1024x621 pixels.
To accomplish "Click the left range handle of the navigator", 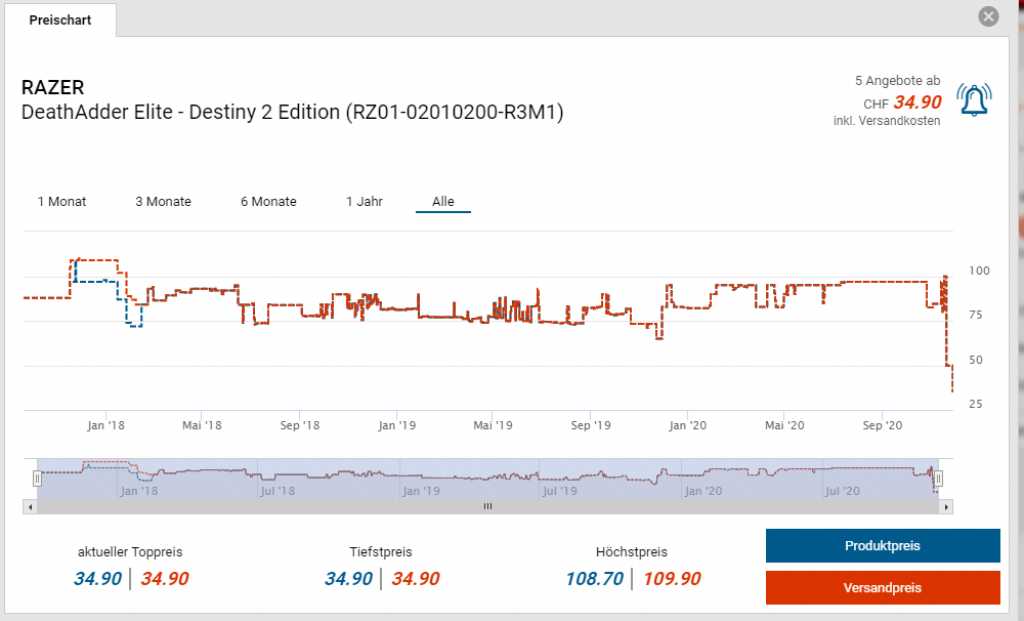I will [37, 479].
